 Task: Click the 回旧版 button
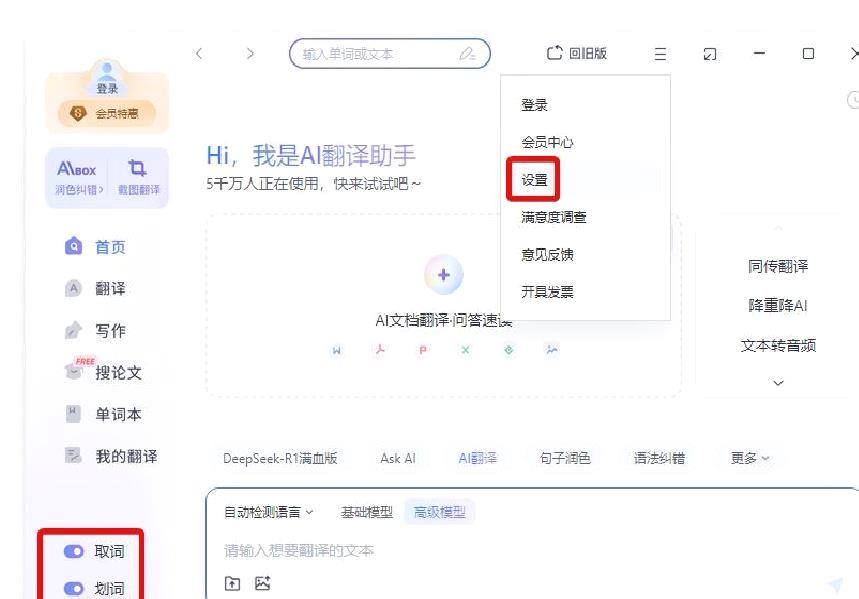pyautogui.click(x=577, y=54)
